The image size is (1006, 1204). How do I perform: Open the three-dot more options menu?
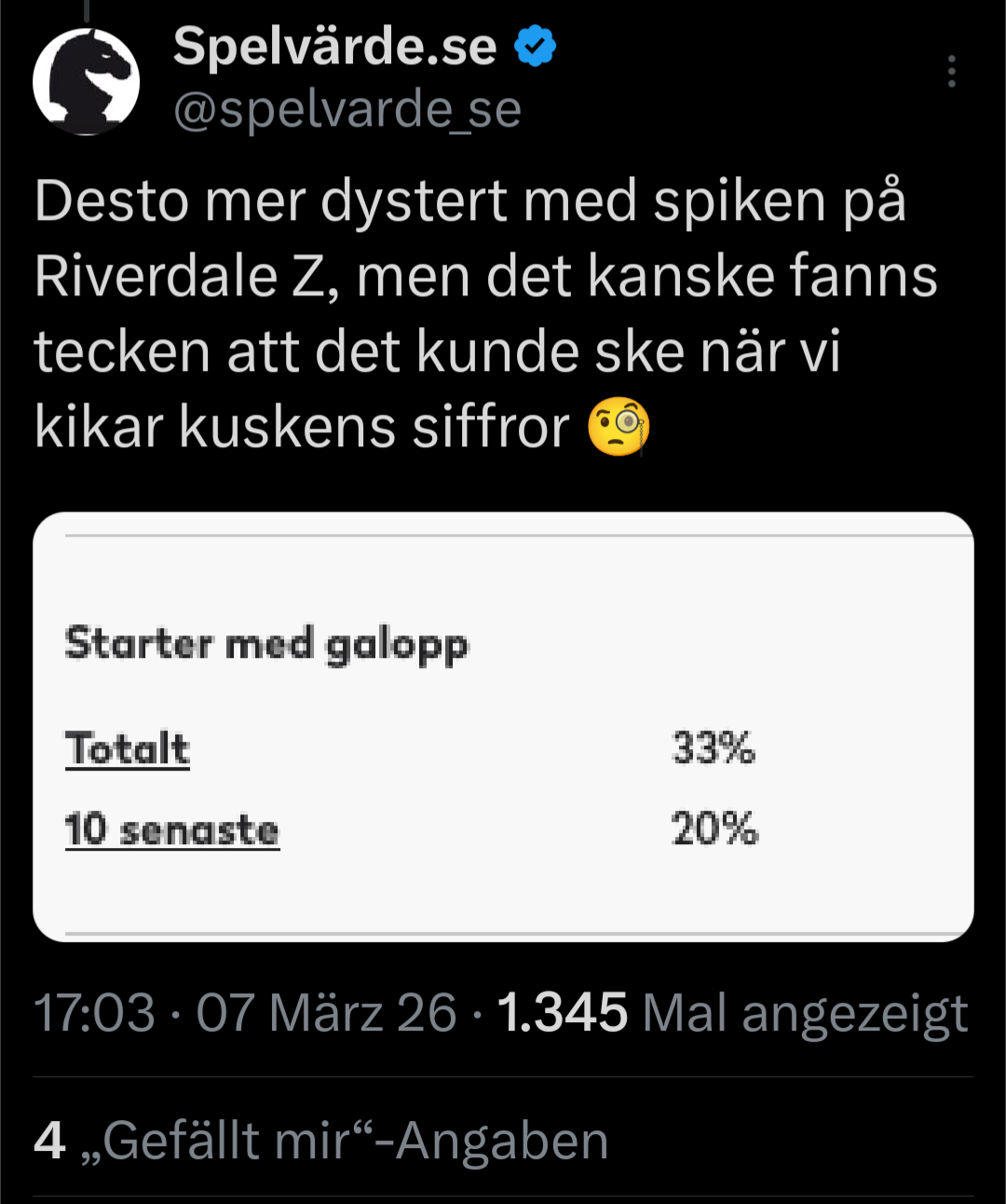point(951,72)
